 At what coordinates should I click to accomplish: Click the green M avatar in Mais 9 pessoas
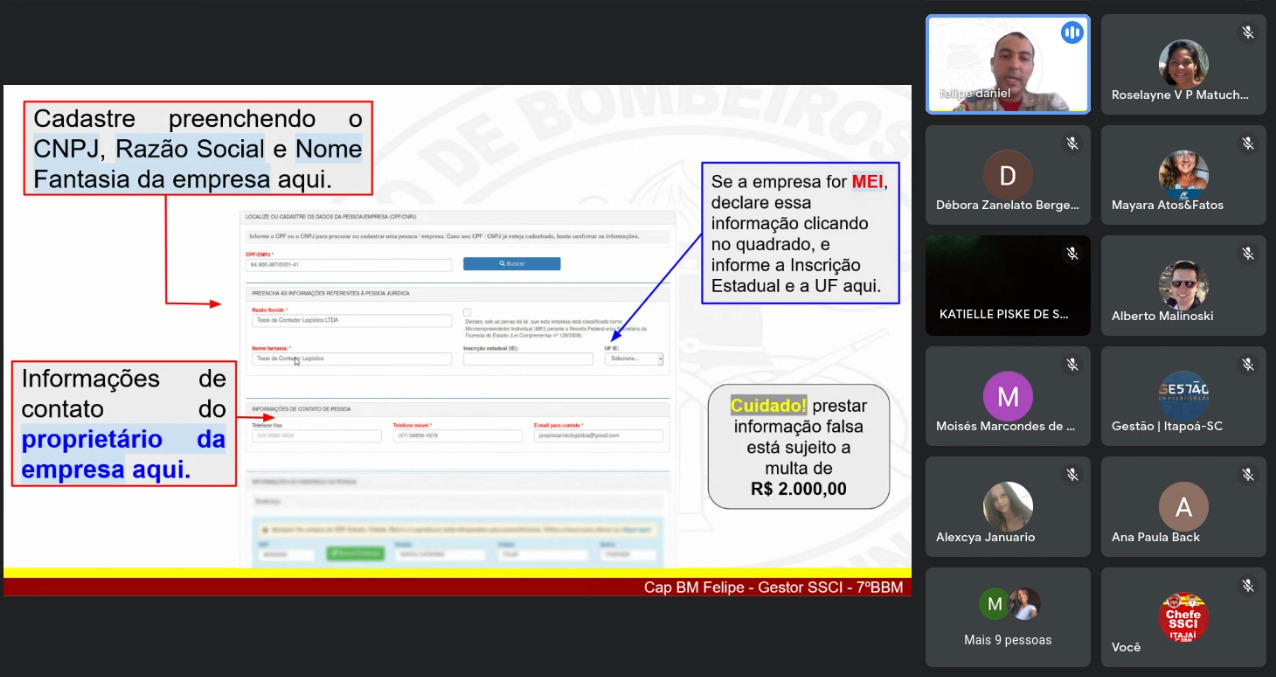[x=994, y=604]
